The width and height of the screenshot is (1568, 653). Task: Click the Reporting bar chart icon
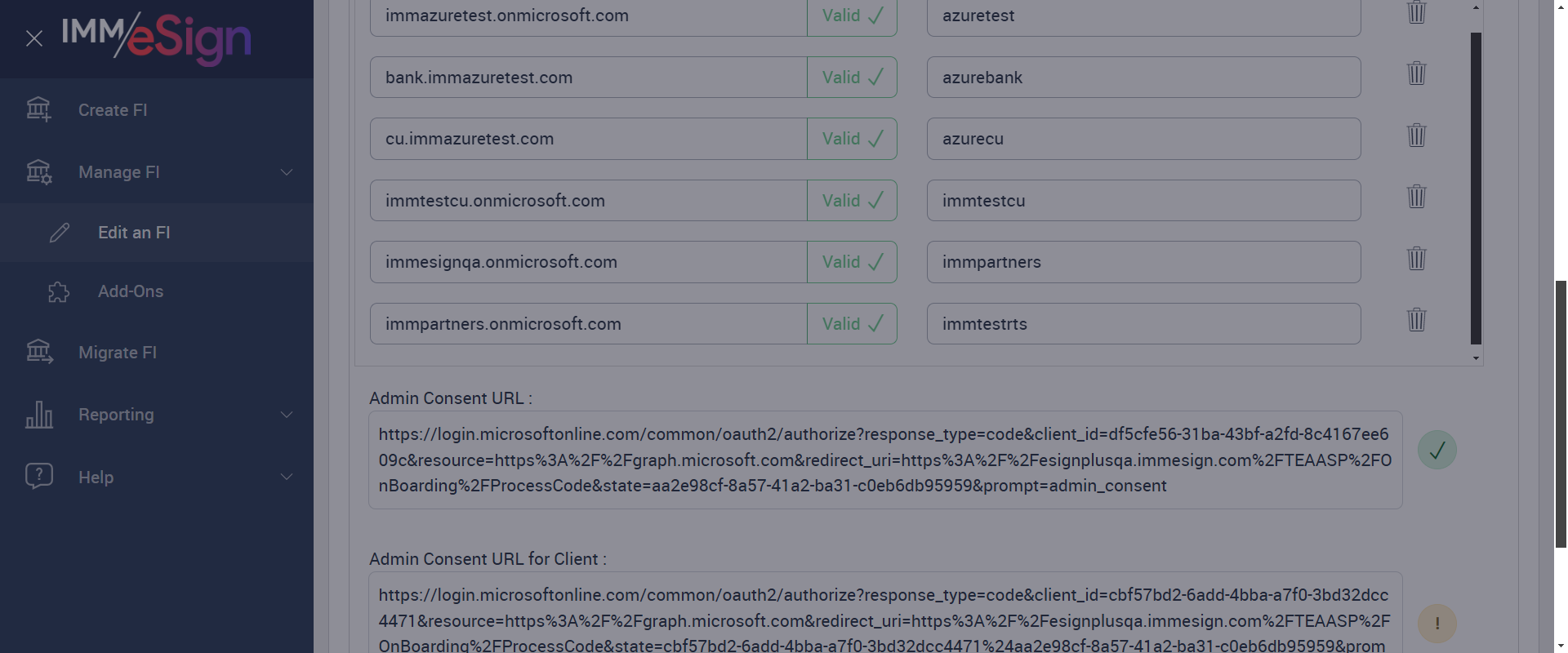[39, 415]
